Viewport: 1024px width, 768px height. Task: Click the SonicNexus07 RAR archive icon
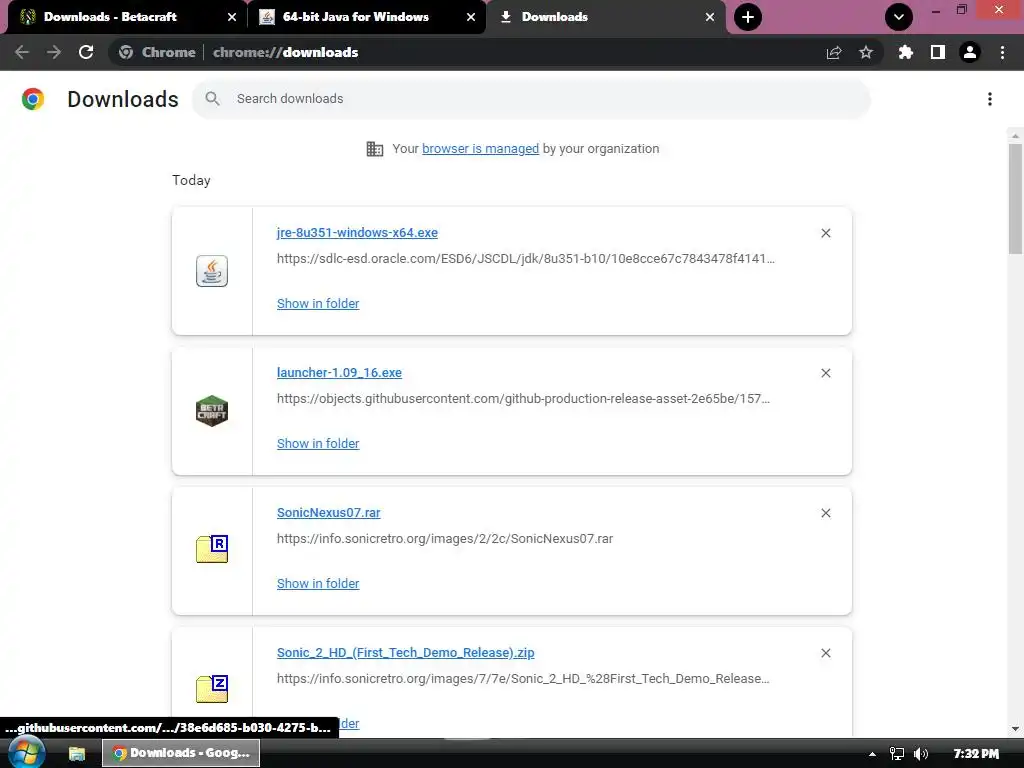point(212,549)
